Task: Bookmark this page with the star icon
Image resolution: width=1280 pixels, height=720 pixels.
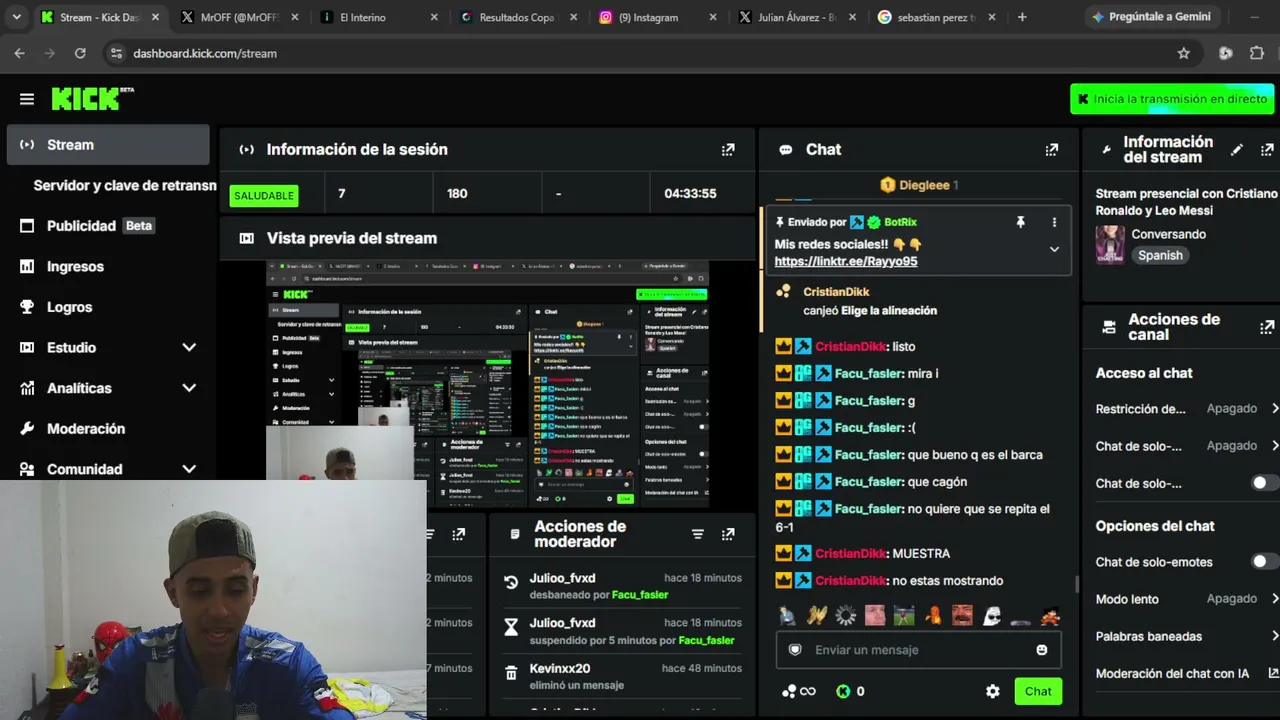Action: tap(1184, 53)
